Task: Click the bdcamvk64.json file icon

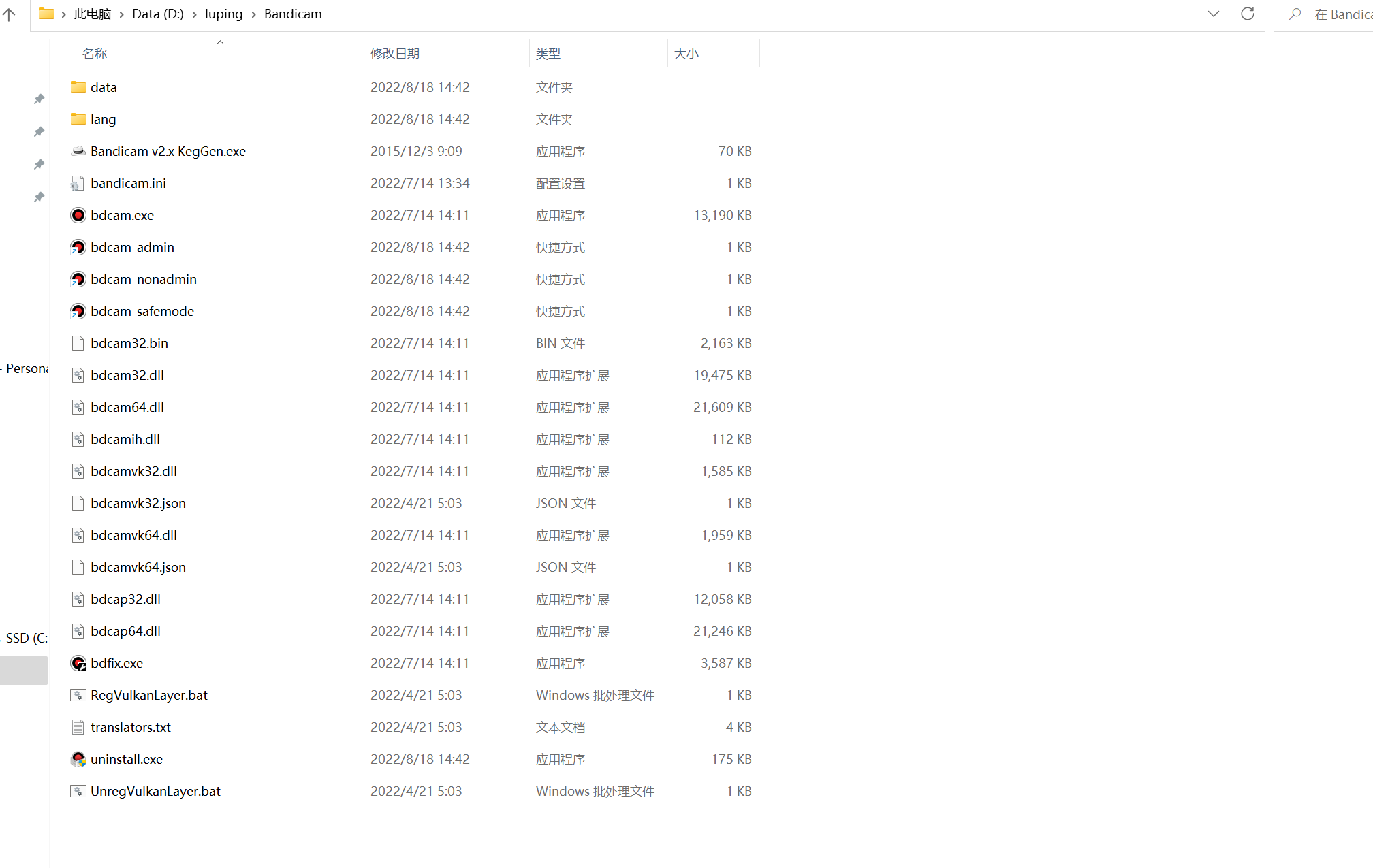Action: click(78, 567)
